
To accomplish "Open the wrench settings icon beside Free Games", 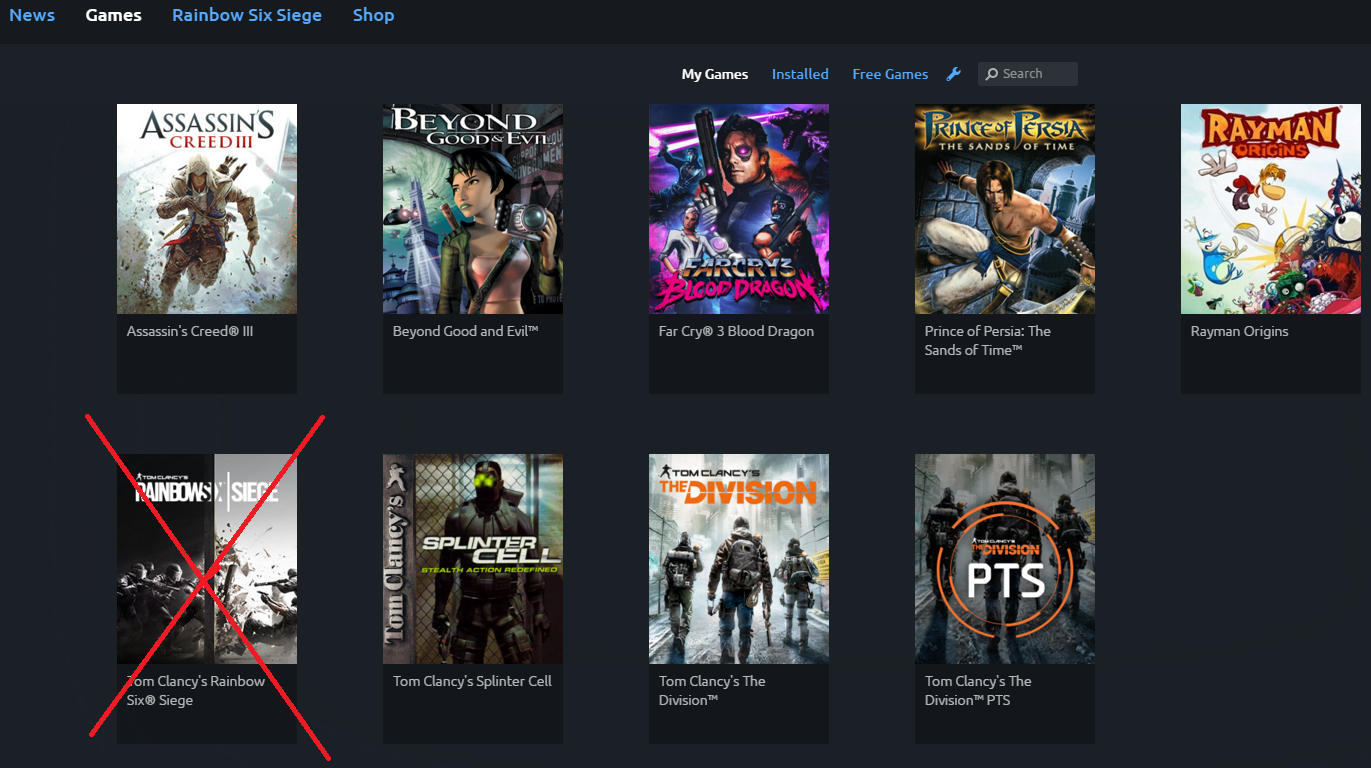I will click(953, 74).
